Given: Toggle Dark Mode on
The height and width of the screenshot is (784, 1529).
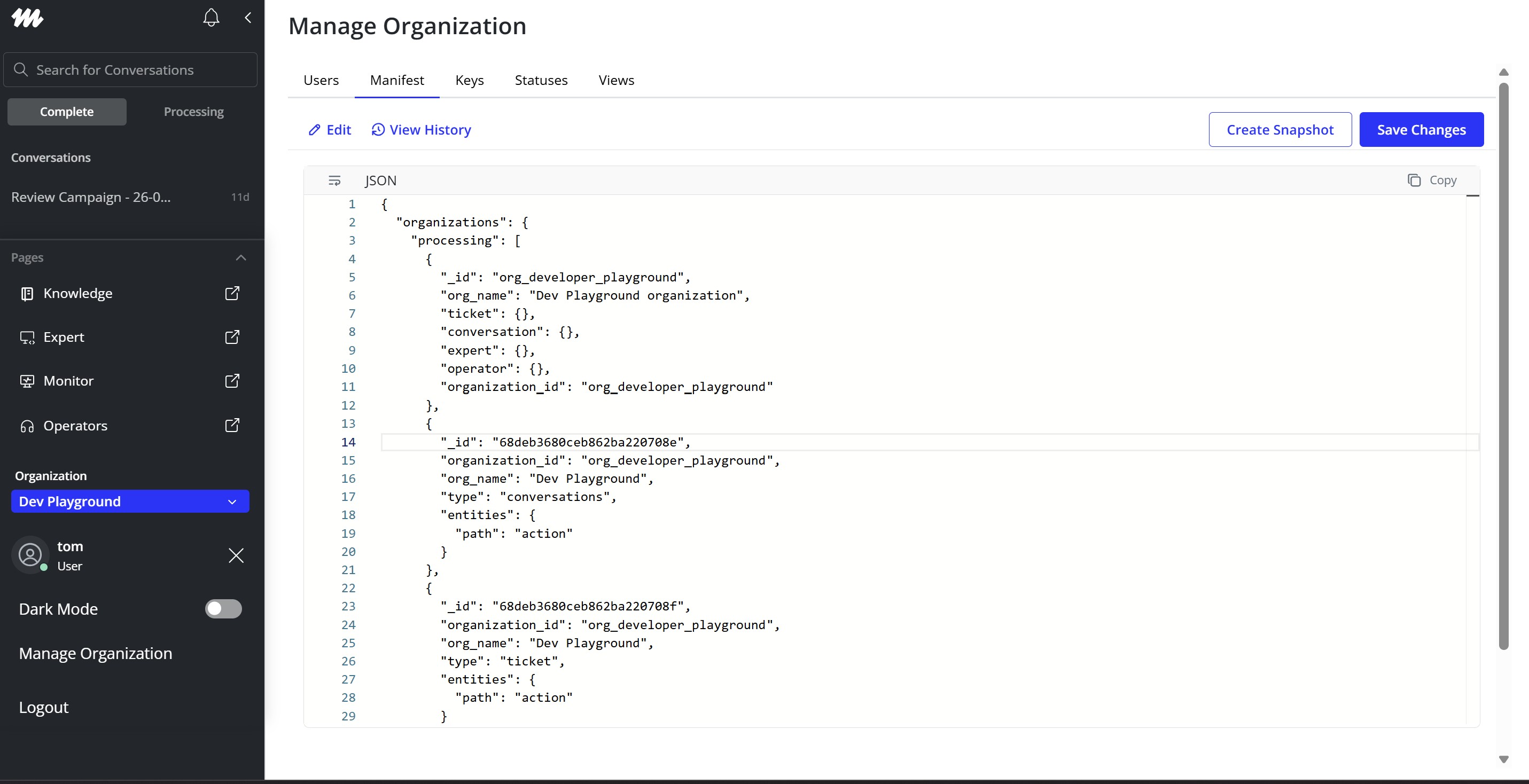Looking at the screenshot, I should 223,609.
